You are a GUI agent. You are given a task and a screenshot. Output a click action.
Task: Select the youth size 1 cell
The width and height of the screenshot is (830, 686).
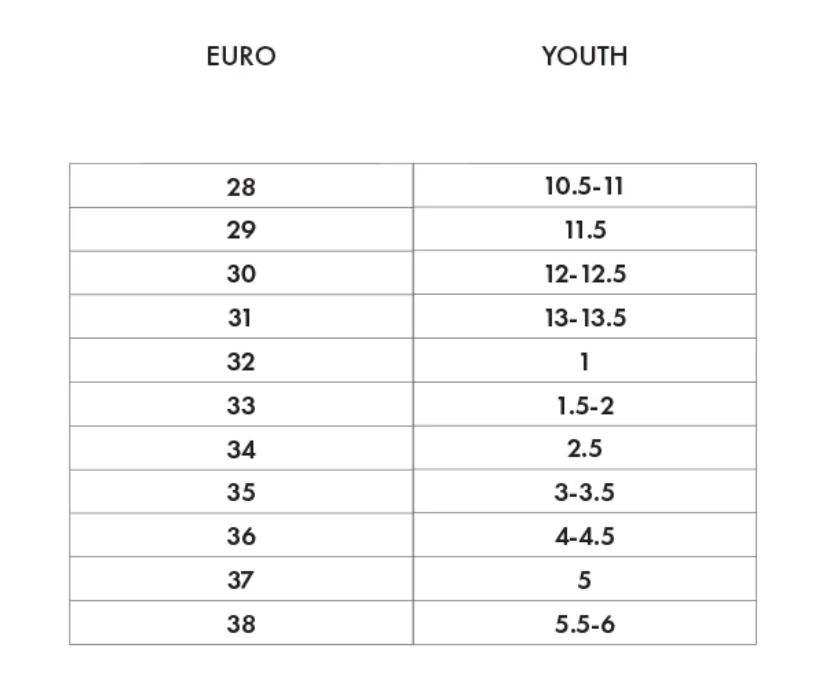point(585,361)
